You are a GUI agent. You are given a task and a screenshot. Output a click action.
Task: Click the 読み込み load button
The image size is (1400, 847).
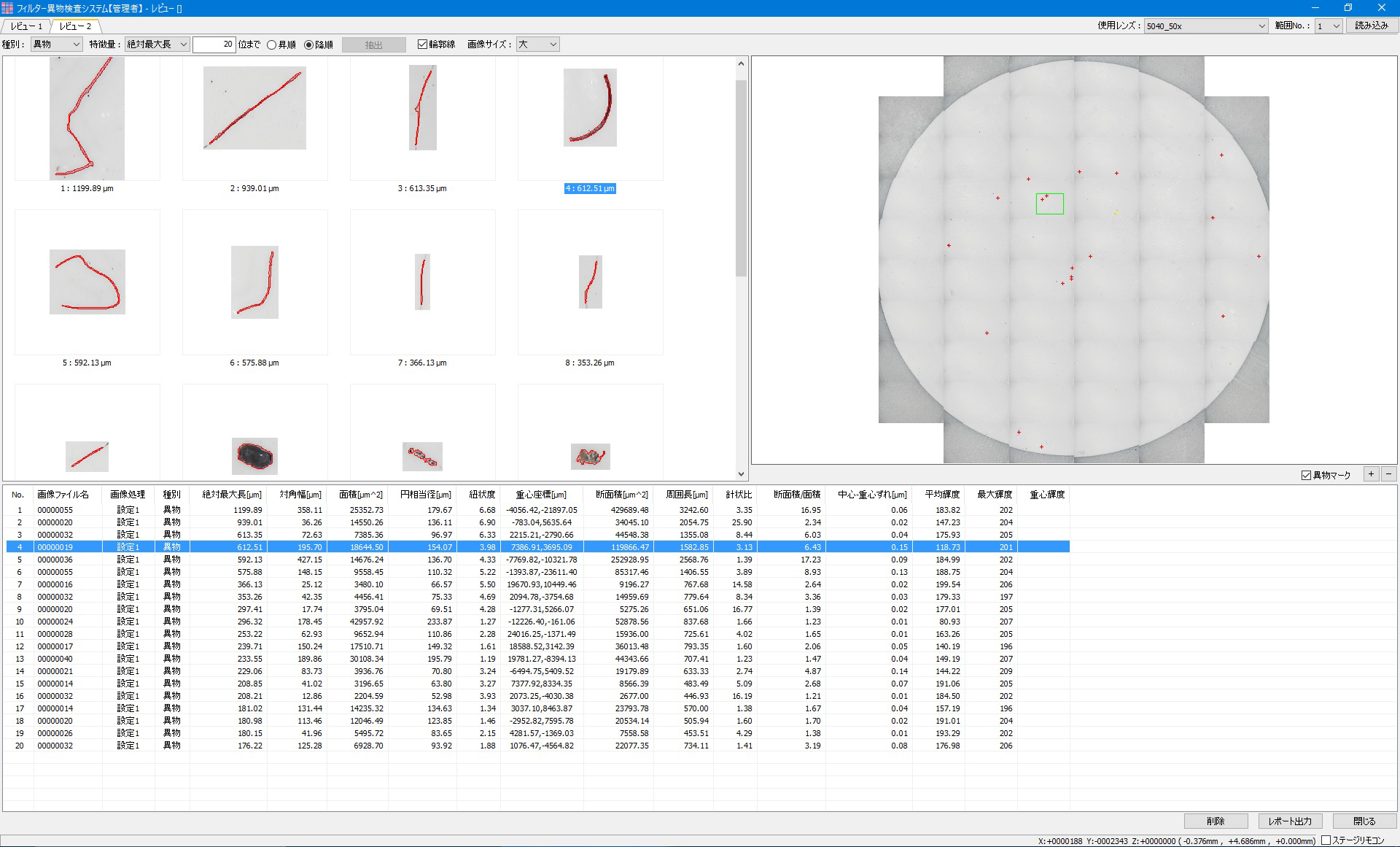coord(1371,26)
